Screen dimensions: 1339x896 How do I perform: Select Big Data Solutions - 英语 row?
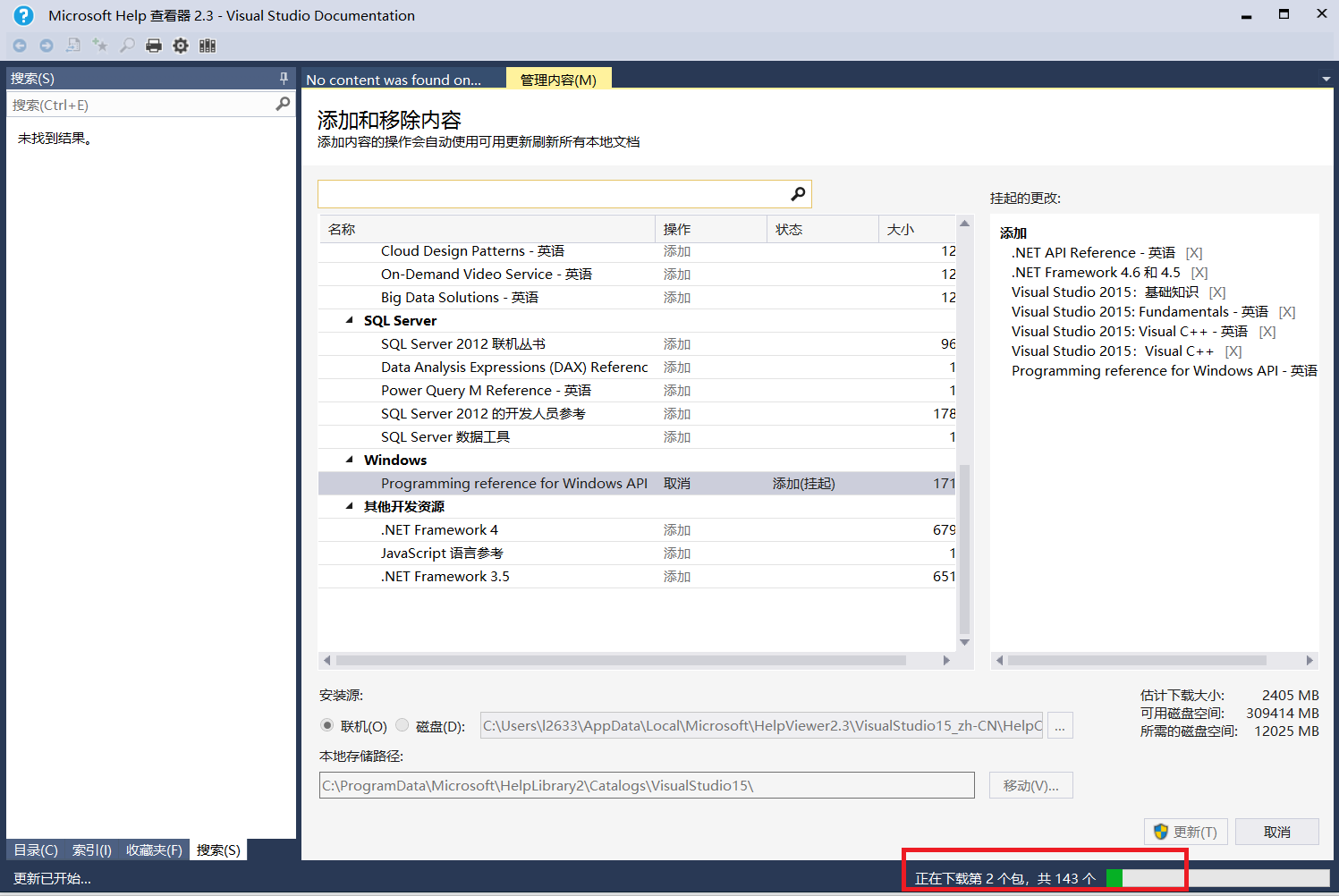(638, 297)
